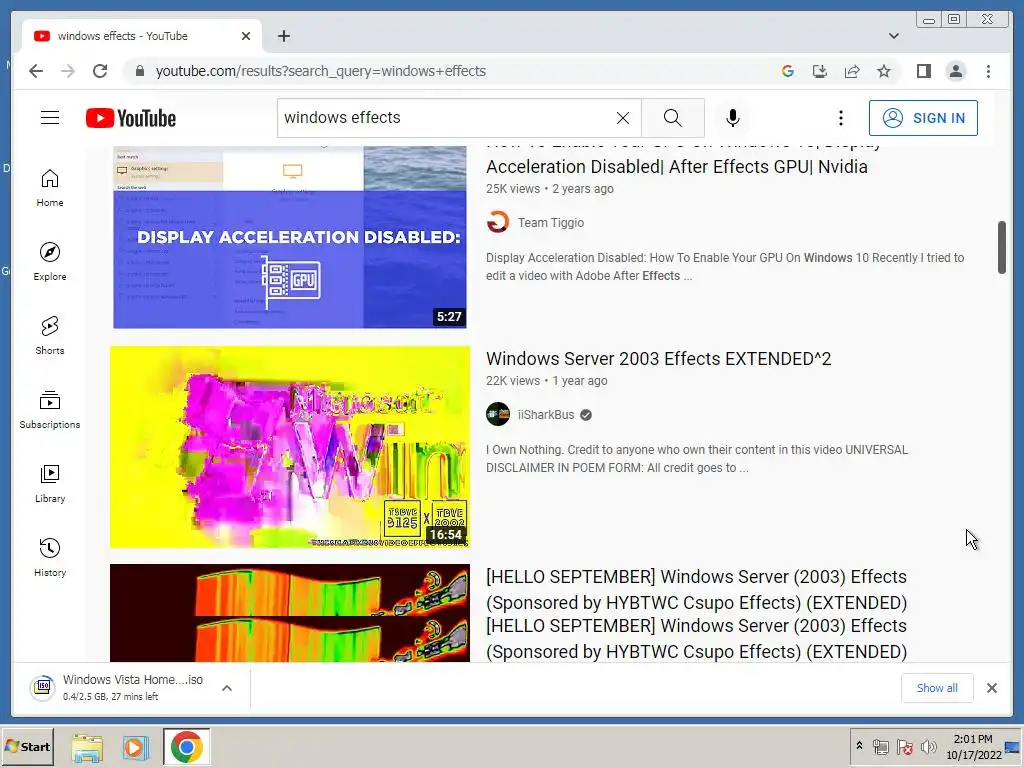The image size is (1024, 768).
Task: Click the page vertical scrollbar thumb
Action: click(x=1001, y=248)
